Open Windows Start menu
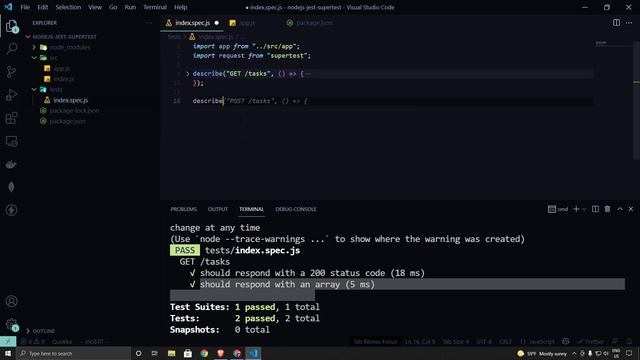The width and height of the screenshot is (640, 360). tap(8, 353)
